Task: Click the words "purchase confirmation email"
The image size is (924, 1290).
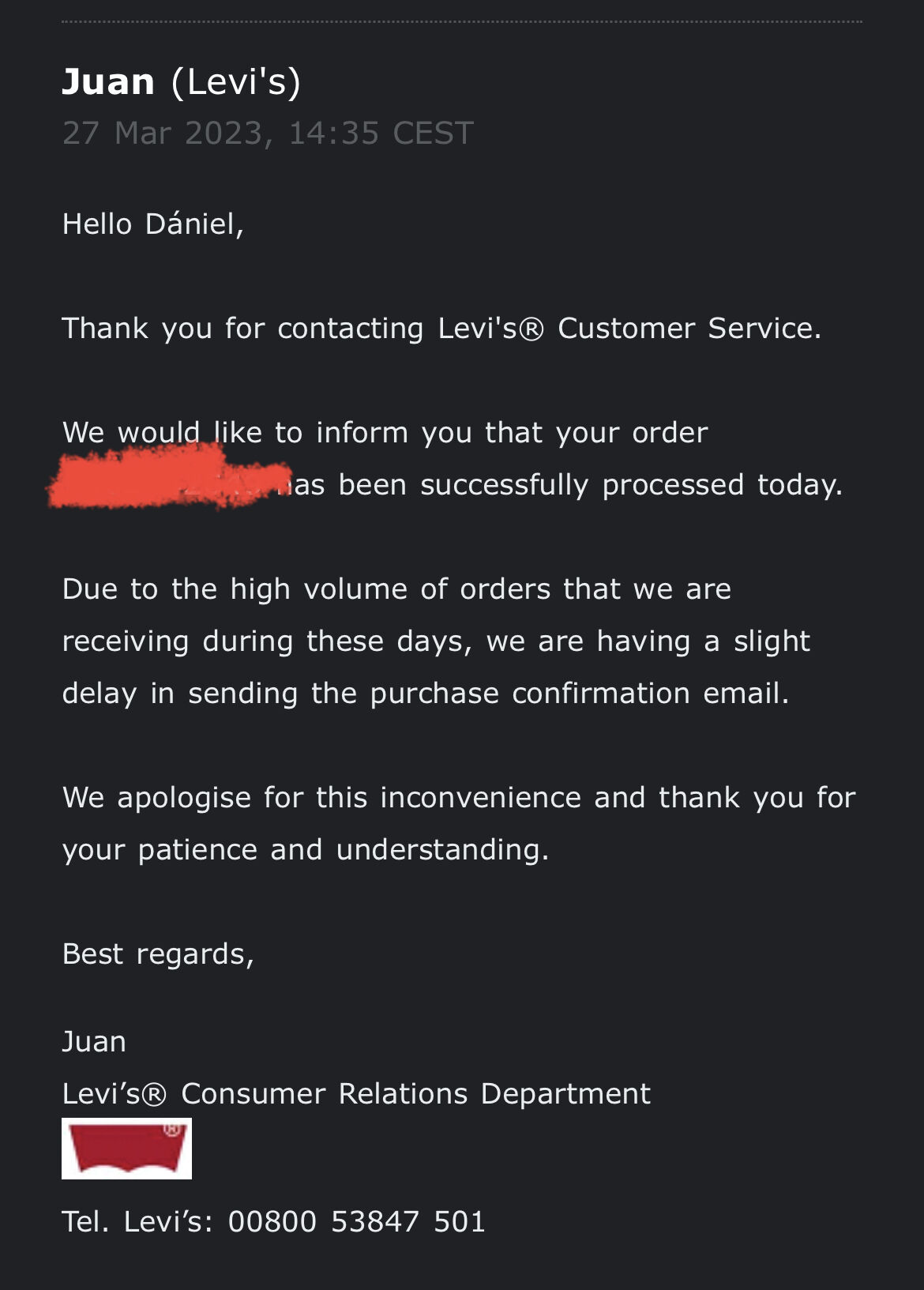Action: (580, 694)
